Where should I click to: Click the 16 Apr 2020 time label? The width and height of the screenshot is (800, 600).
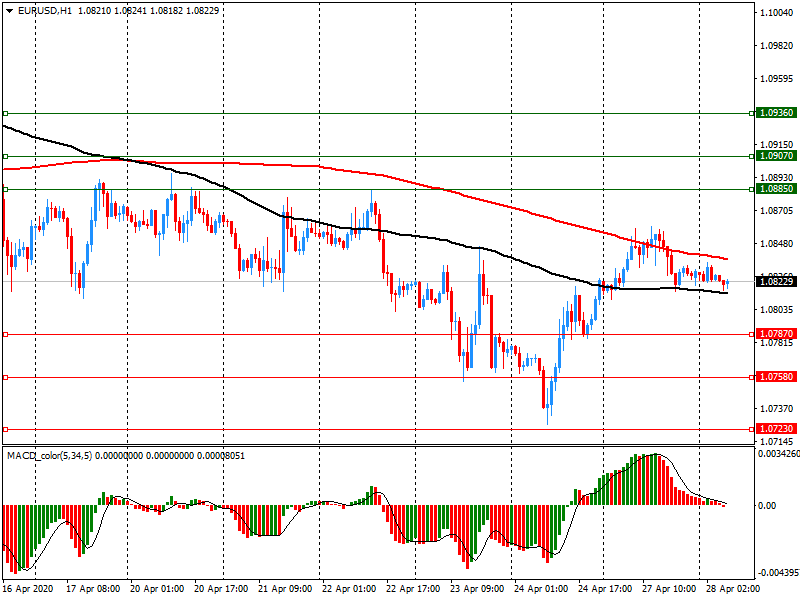point(28,588)
